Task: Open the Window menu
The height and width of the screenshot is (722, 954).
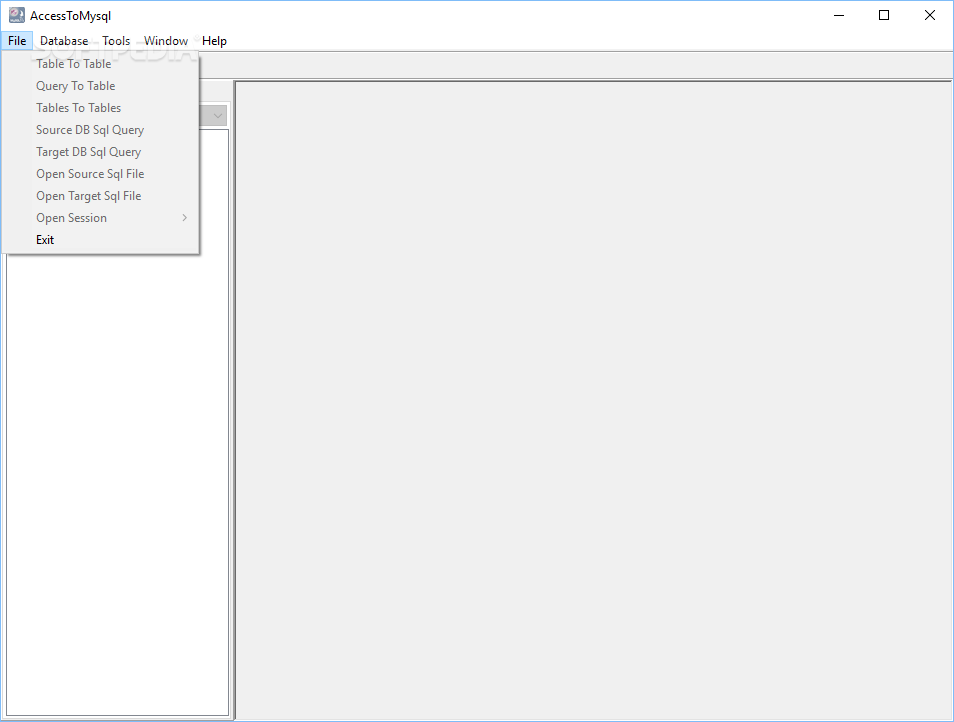Action: 165,41
